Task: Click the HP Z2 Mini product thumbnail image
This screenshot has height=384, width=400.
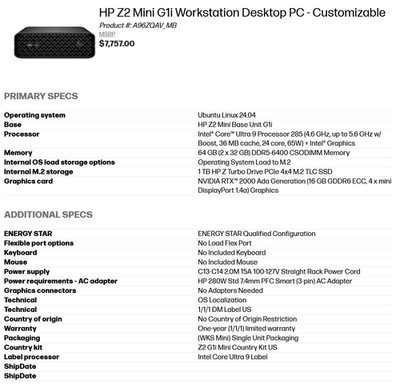Action: (55, 42)
